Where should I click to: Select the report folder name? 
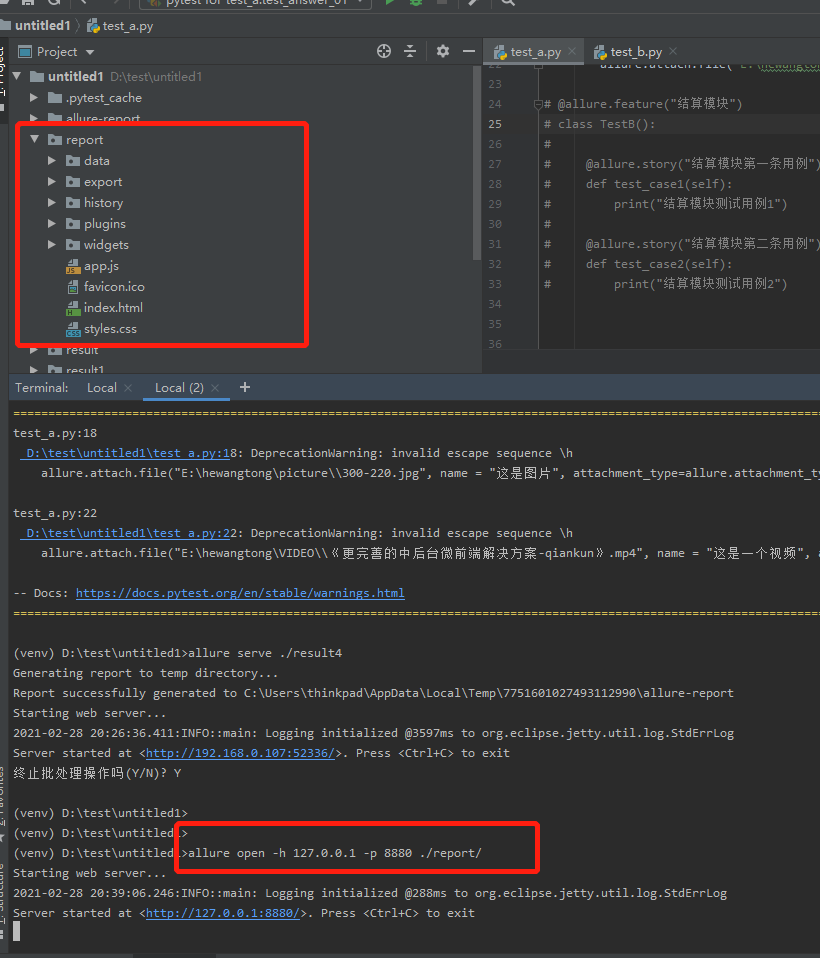pyautogui.click(x=84, y=140)
